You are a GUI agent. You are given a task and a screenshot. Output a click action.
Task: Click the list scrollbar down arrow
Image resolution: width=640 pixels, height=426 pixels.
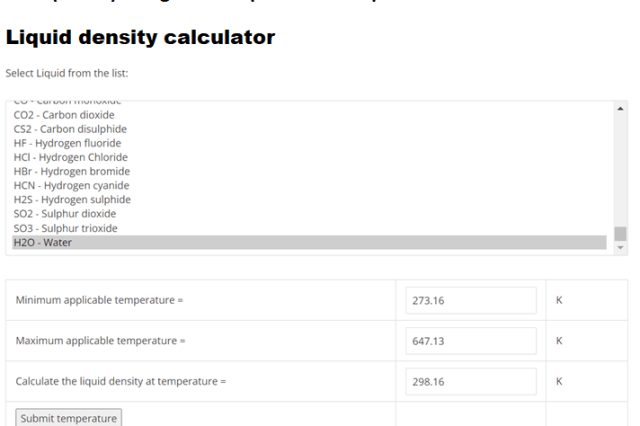(620, 248)
